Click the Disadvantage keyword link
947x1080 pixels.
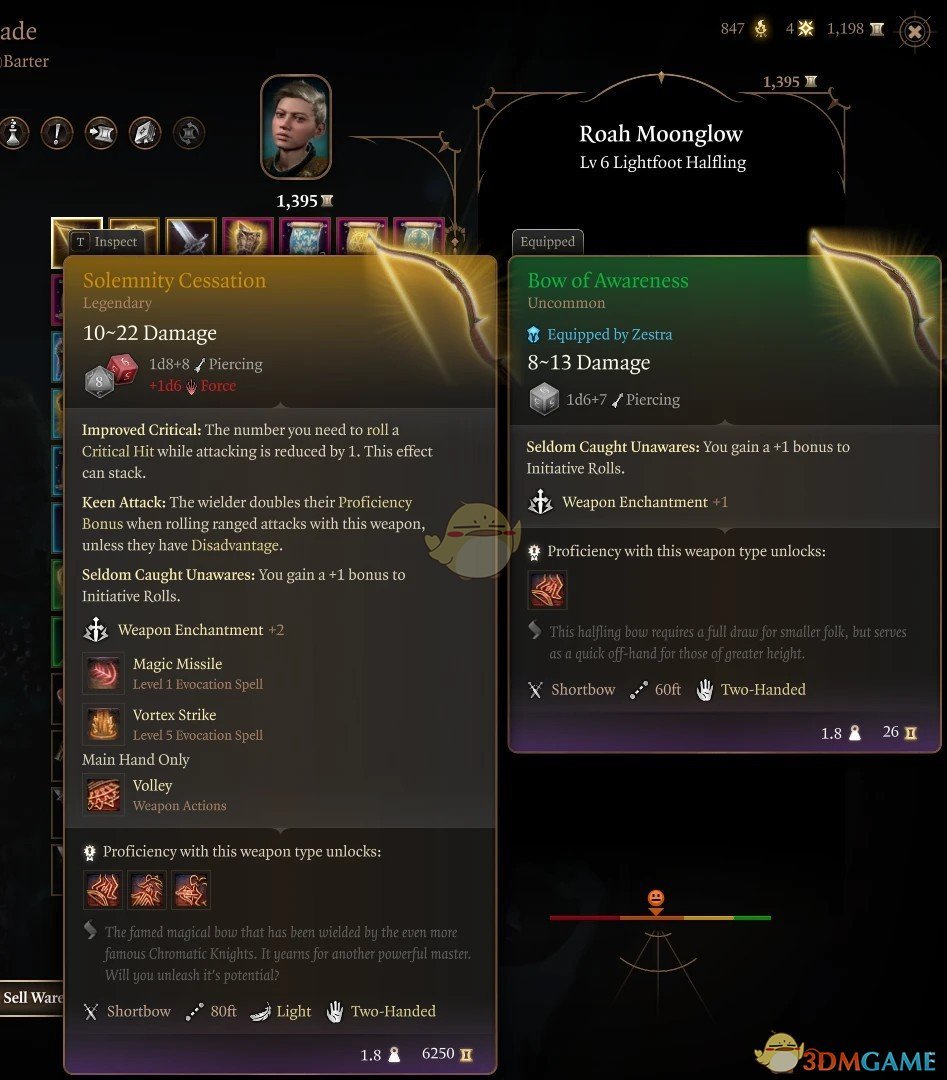click(x=236, y=546)
